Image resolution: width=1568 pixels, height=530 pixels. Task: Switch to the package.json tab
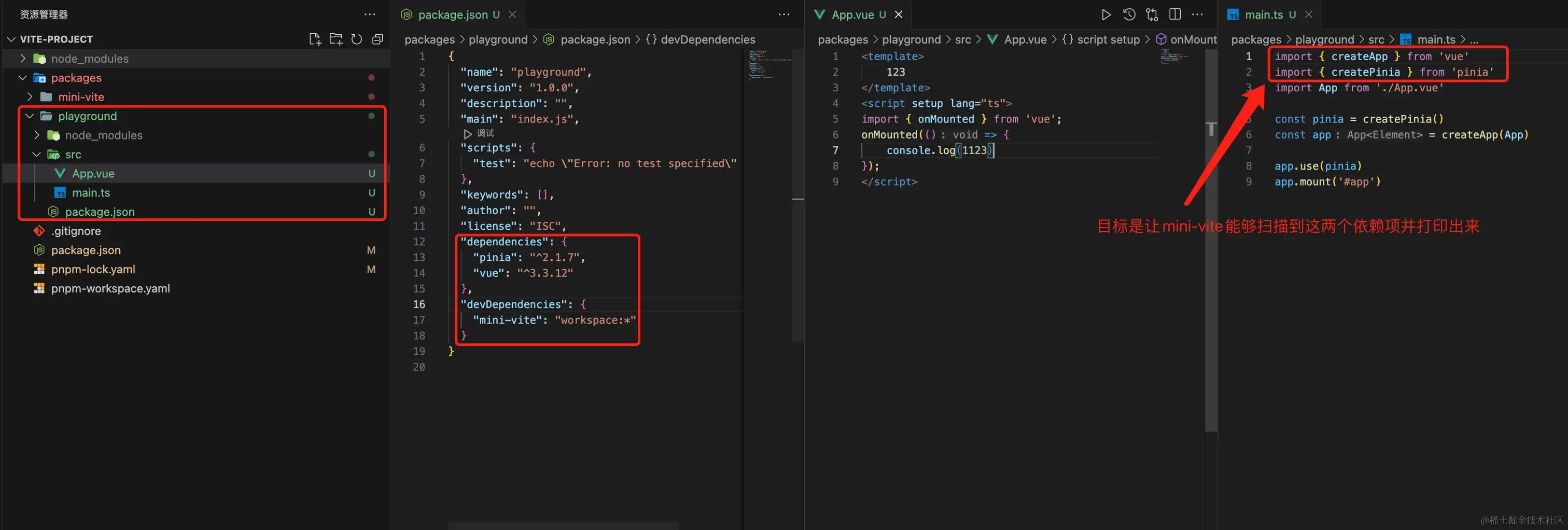458,15
